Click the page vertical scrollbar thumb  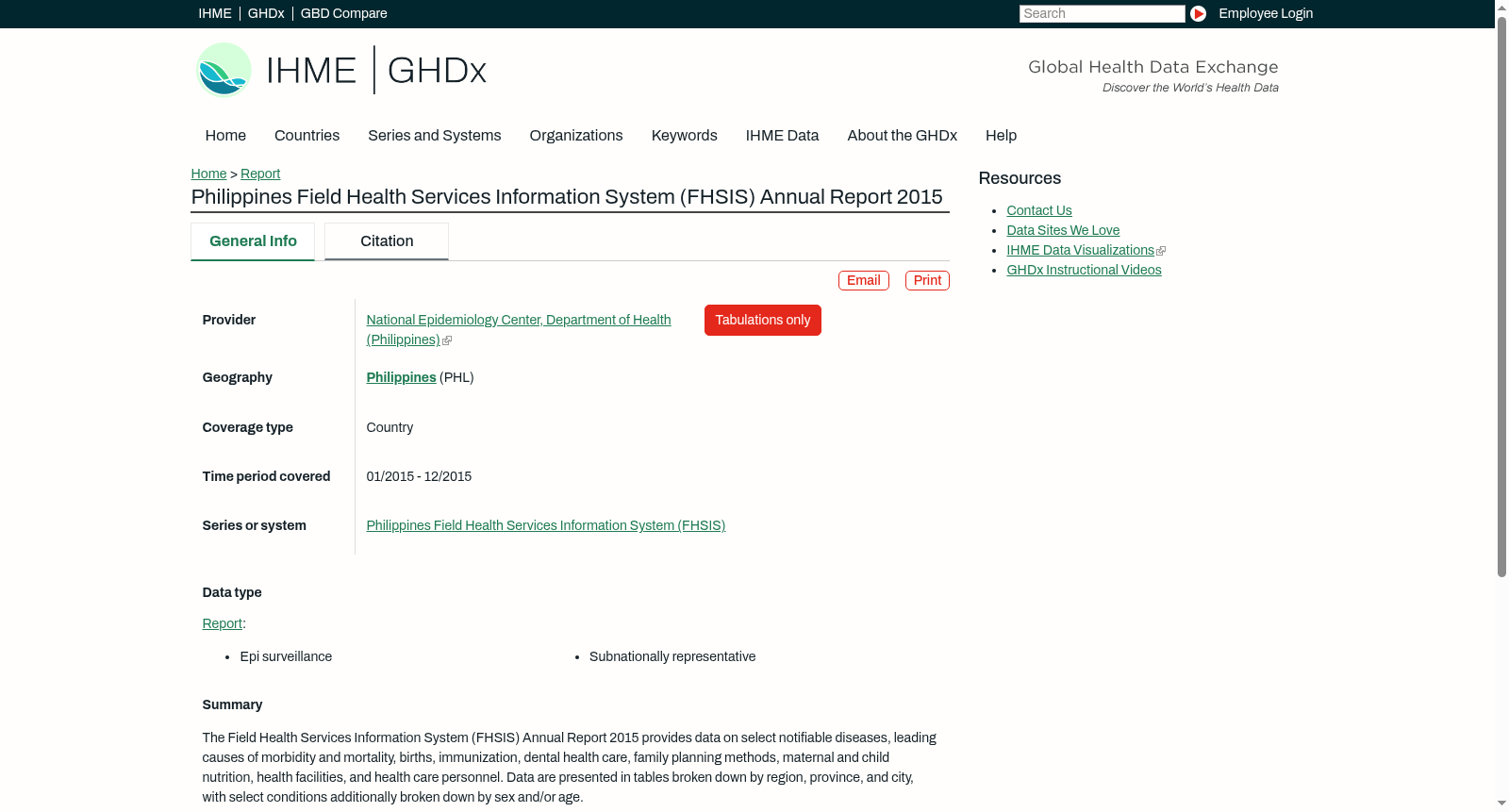click(x=1501, y=296)
